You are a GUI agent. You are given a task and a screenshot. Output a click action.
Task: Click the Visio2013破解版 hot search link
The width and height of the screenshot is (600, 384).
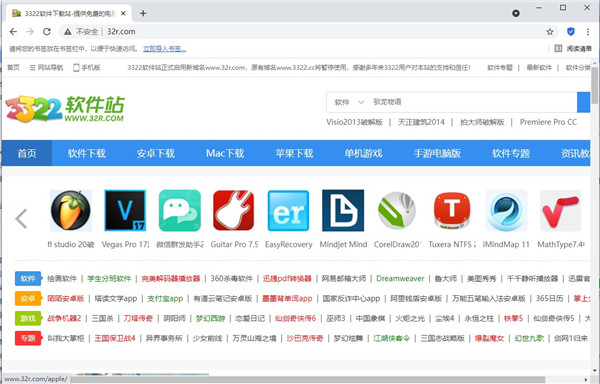pos(354,122)
